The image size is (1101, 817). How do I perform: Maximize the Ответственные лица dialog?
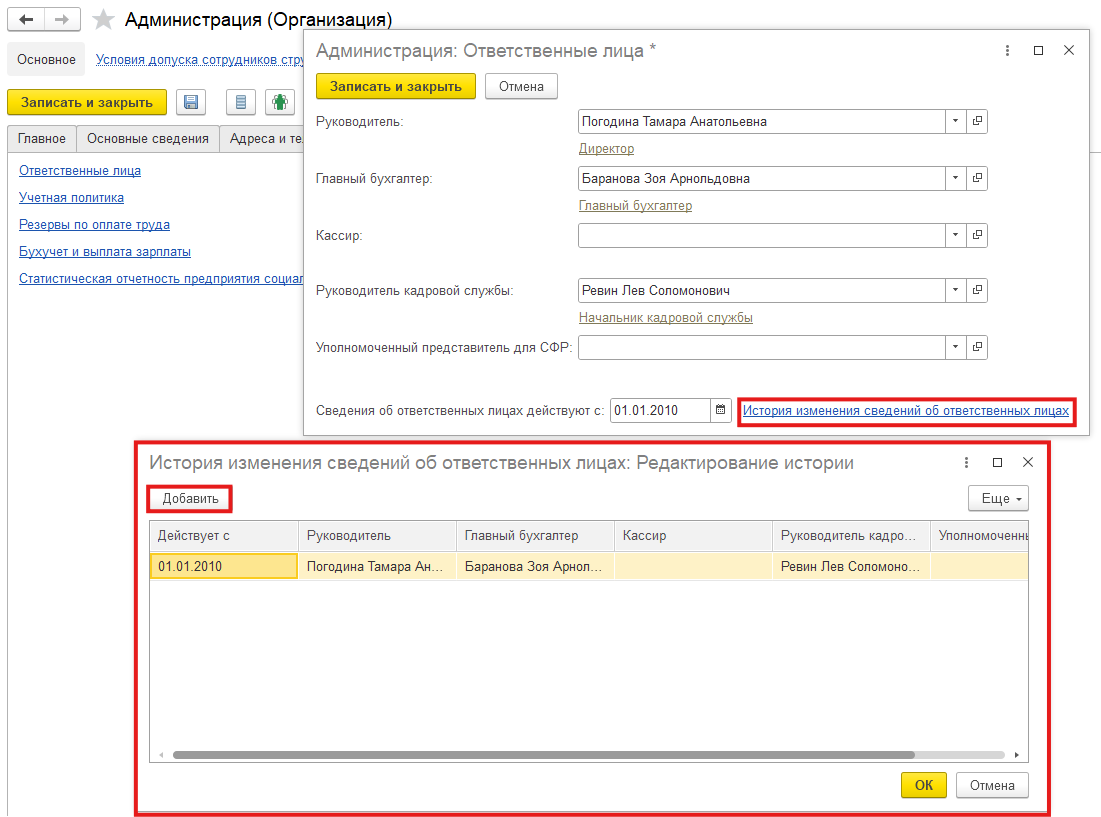pos(1039,51)
